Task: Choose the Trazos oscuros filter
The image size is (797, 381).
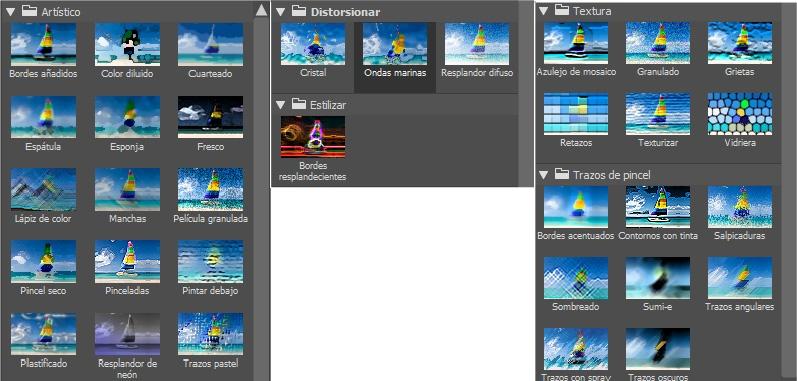Action: tap(658, 349)
